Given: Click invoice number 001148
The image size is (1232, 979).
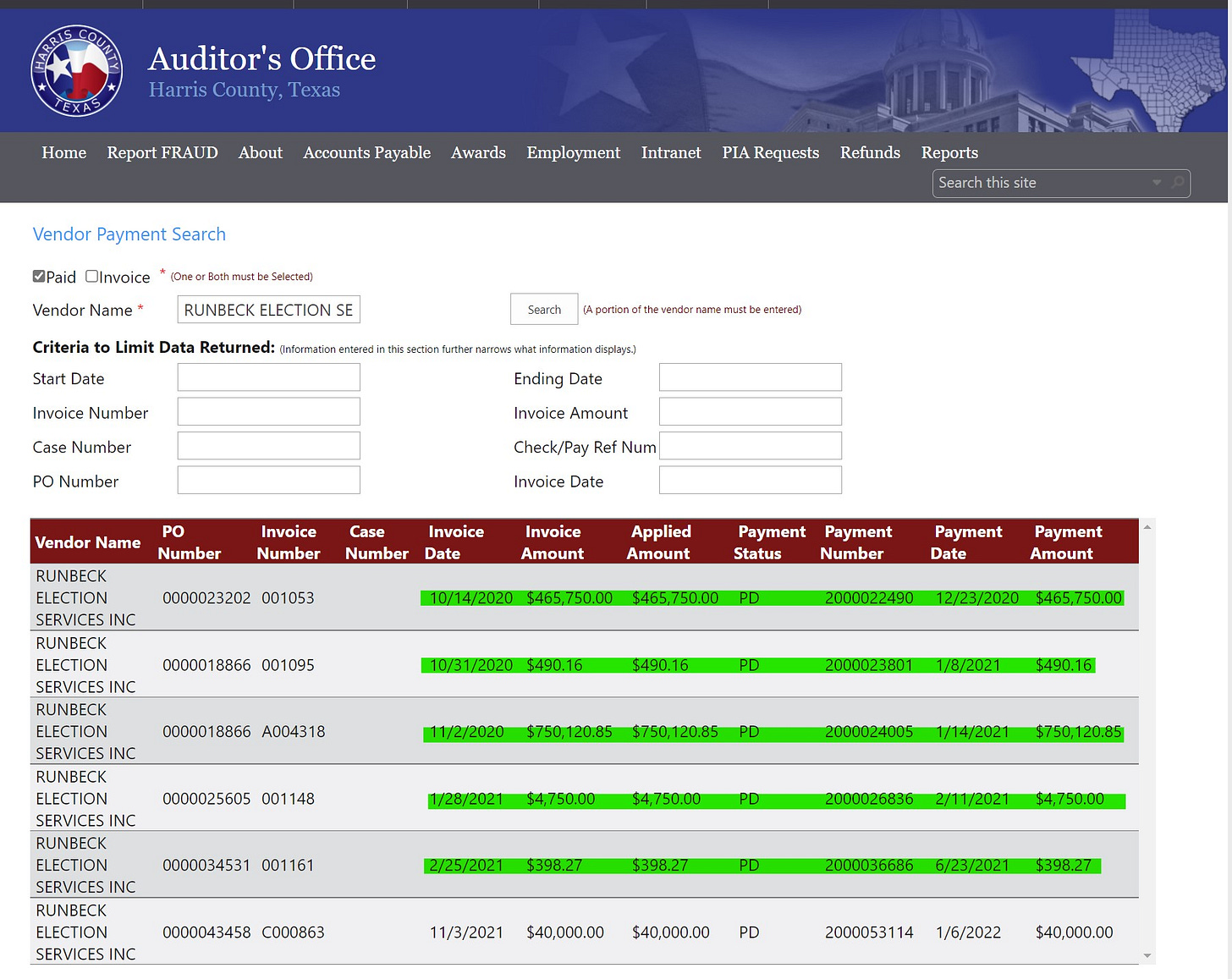Looking at the screenshot, I should coord(288,799).
